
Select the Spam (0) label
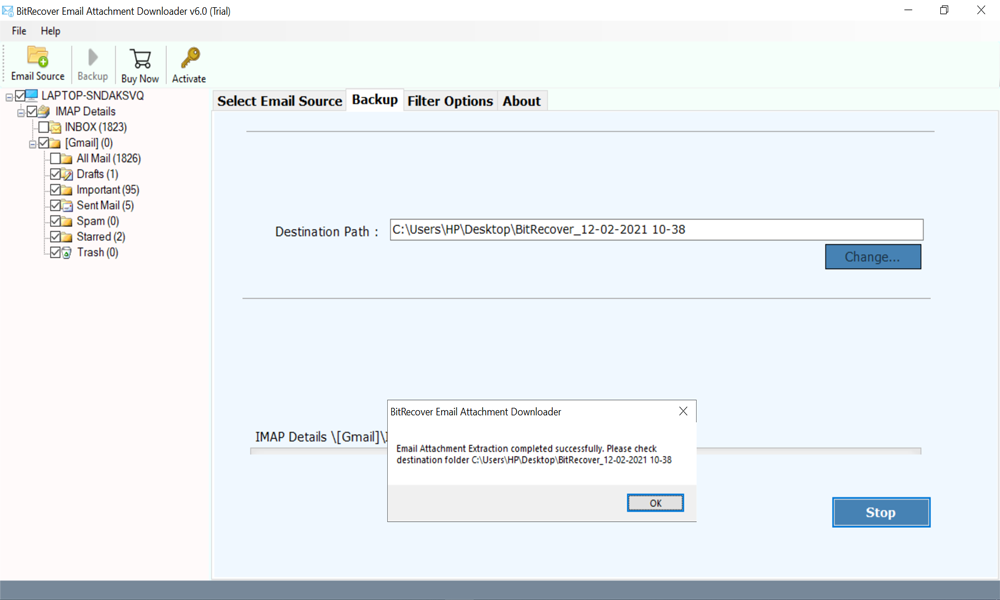98,221
